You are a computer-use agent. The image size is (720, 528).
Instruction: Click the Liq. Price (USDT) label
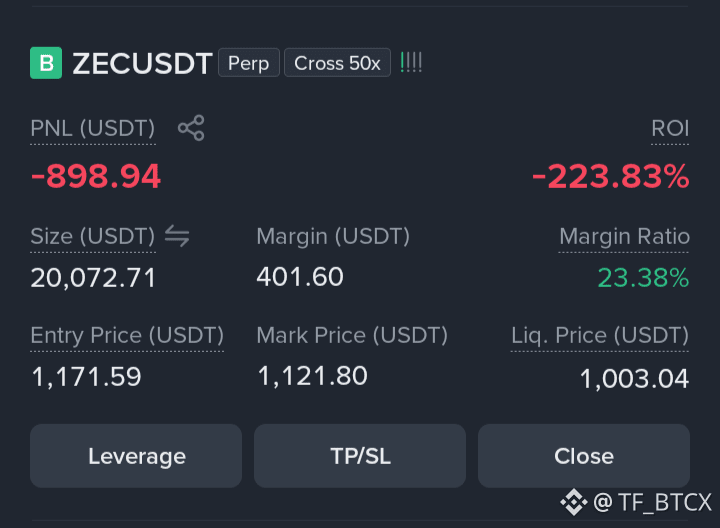pos(600,335)
